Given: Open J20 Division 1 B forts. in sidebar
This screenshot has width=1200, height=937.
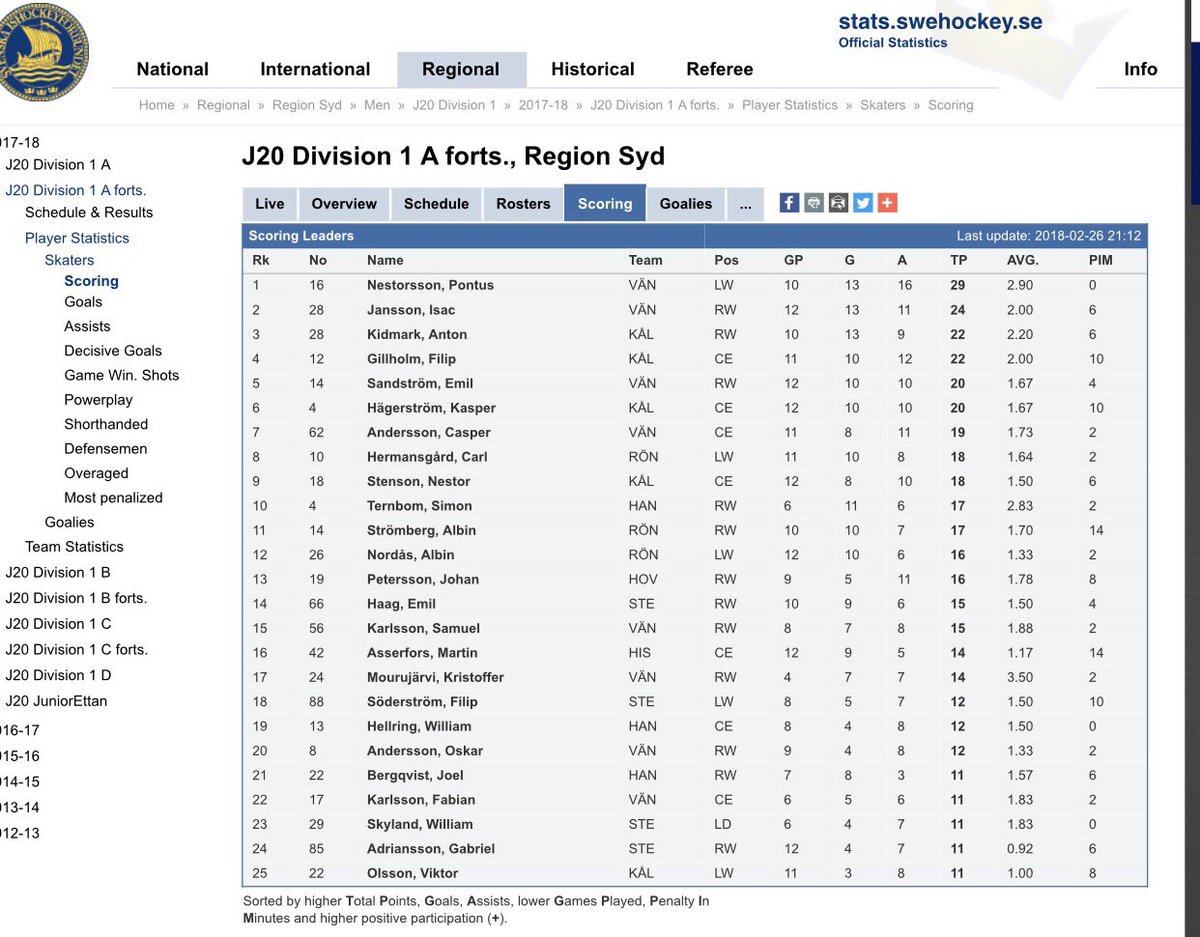Looking at the screenshot, I should coord(76,598).
